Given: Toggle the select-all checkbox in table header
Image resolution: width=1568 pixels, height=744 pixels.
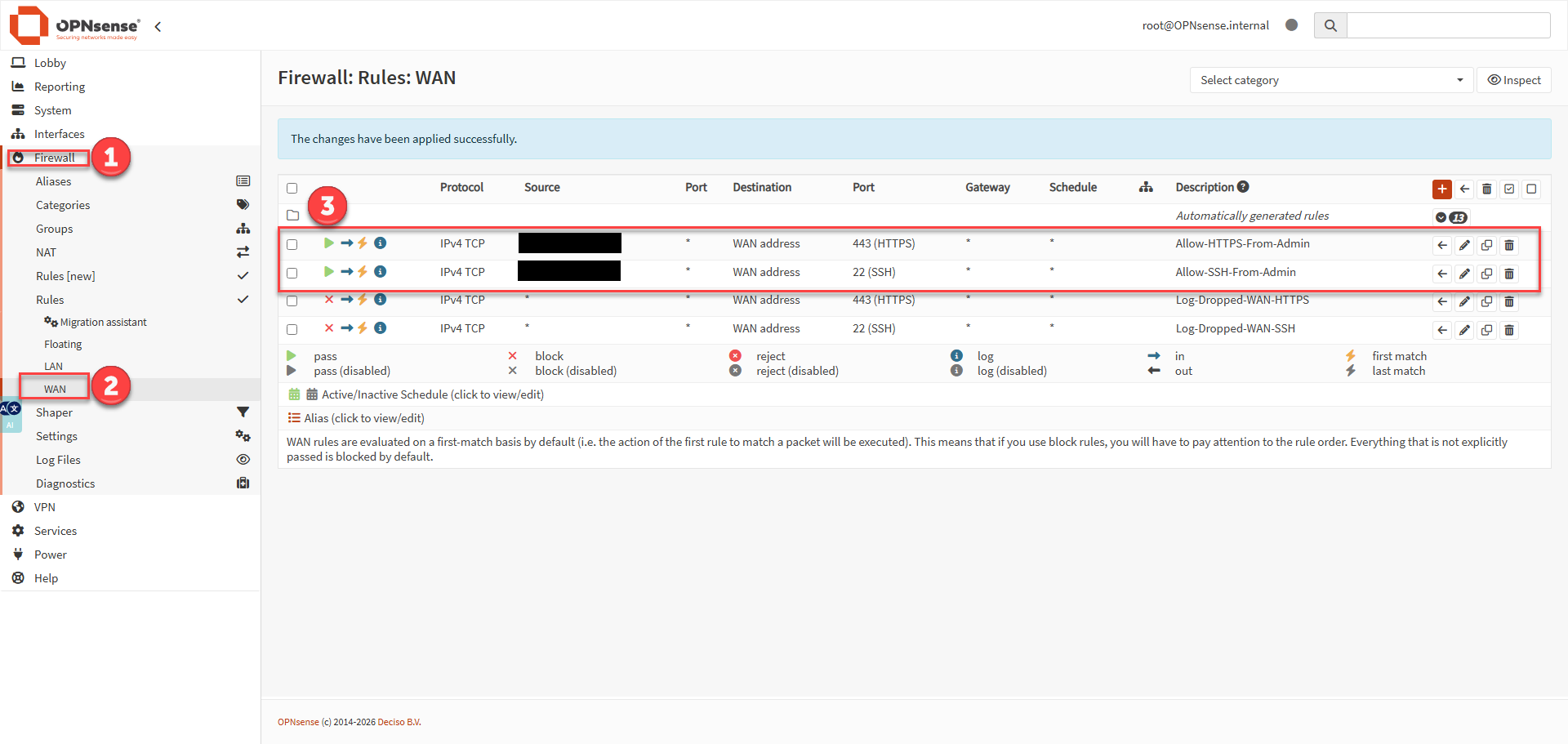Looking at the screenshot, I should pos(292,189).
